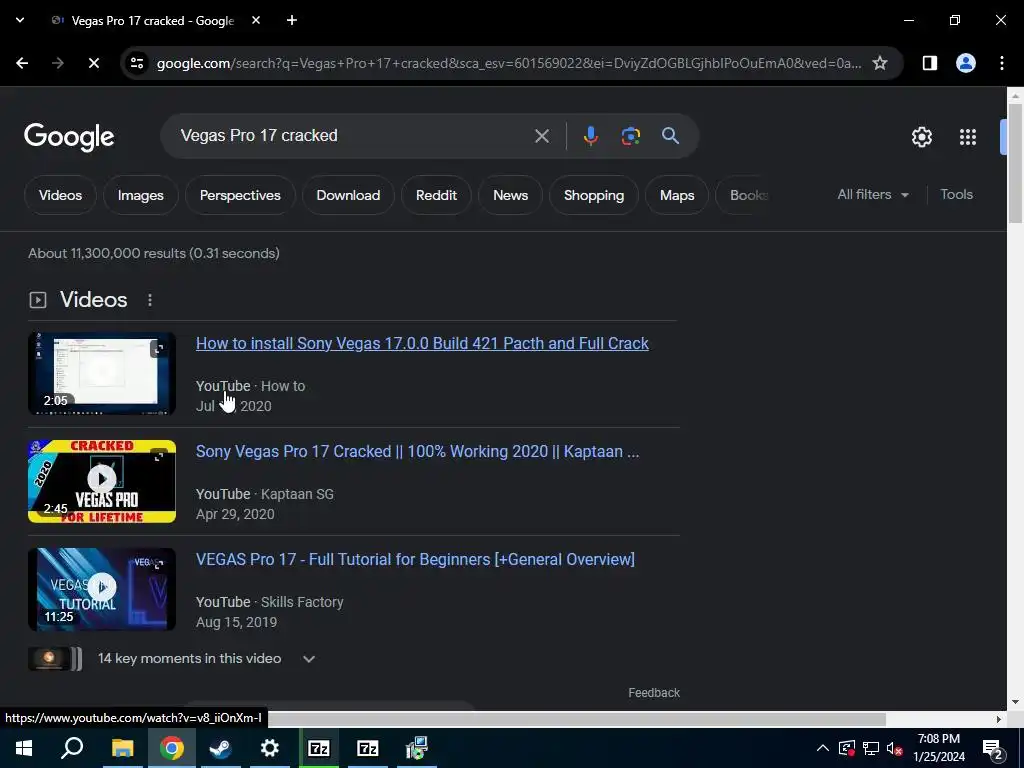Open 'How to install Sony Vegas 17.0.0' link
This screenshot has height=768, width=1024.
coord(422,344)
